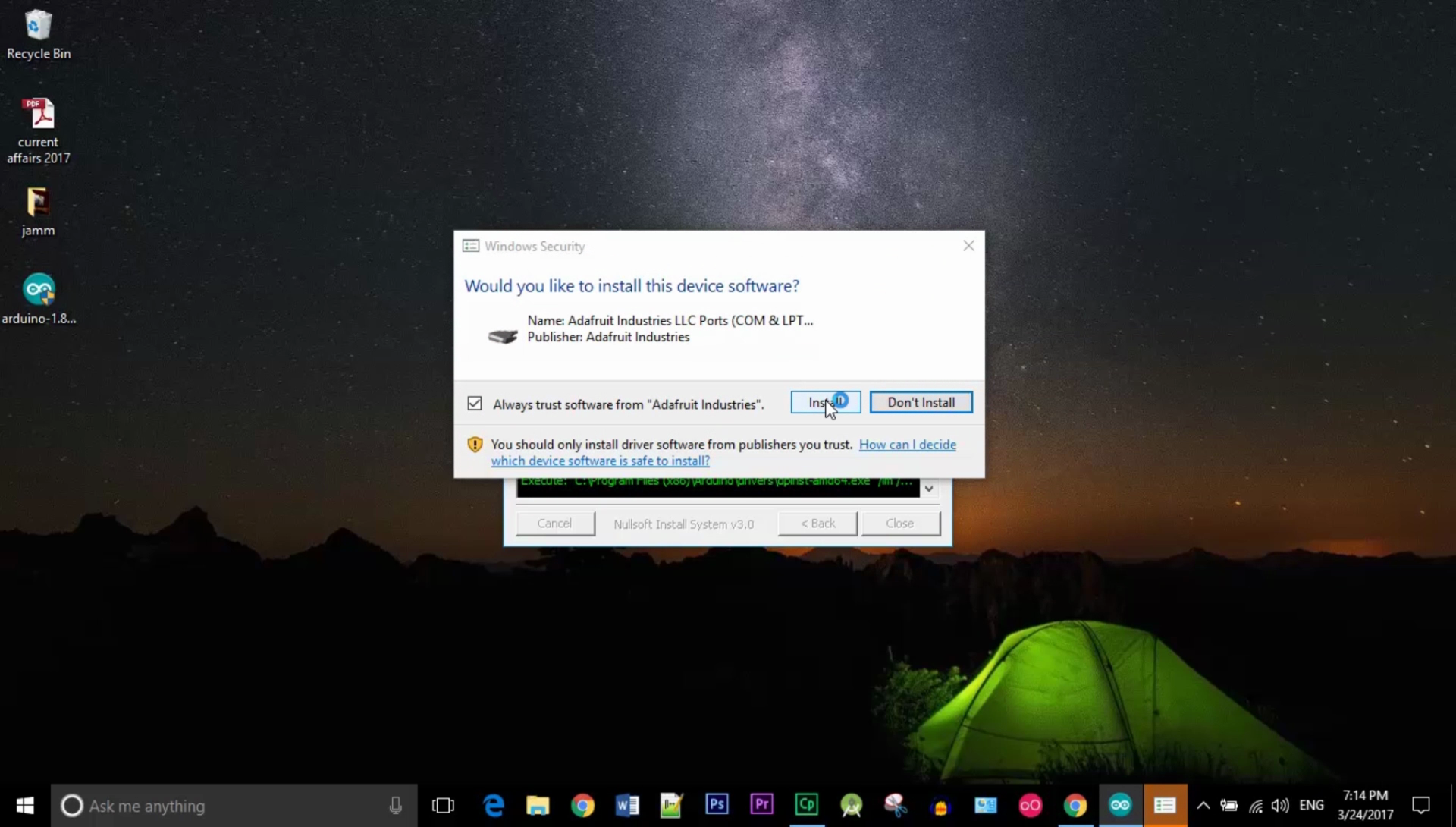Switch to the Windows Security taskbar icon

(1165, 805)
